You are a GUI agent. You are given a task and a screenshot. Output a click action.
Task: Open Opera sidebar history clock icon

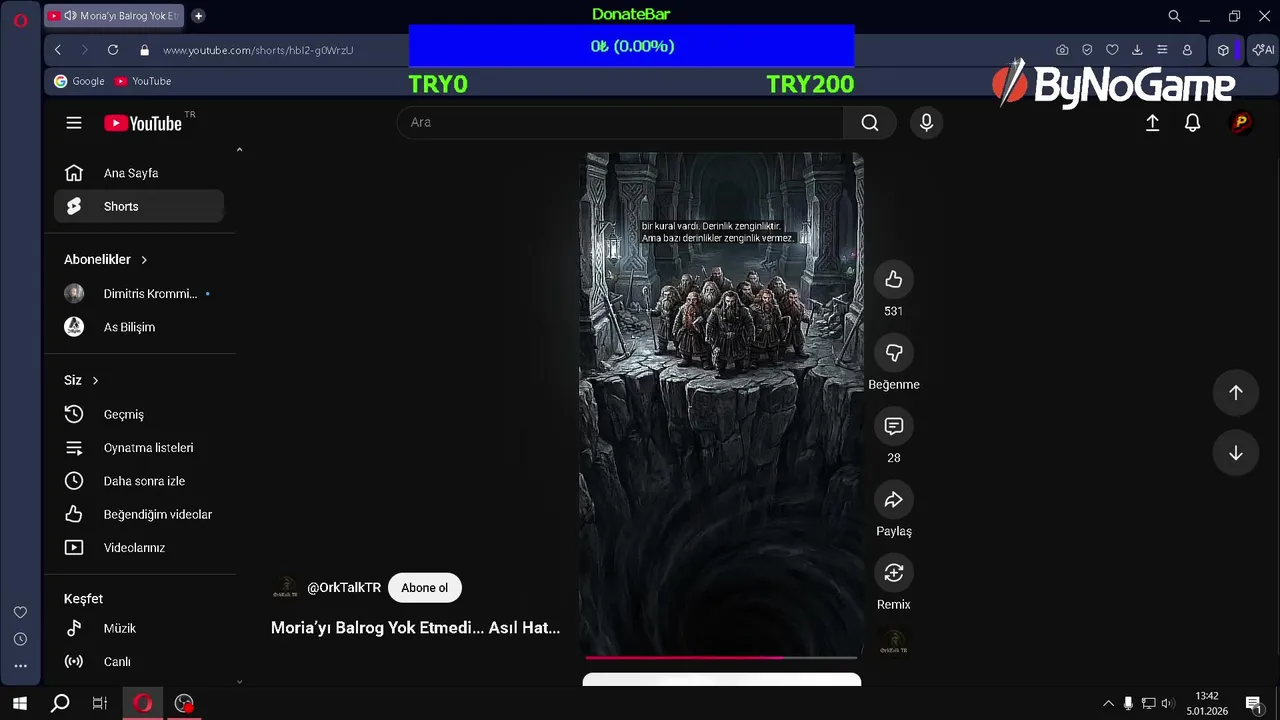pyautogui.click(x=20, y=639)
